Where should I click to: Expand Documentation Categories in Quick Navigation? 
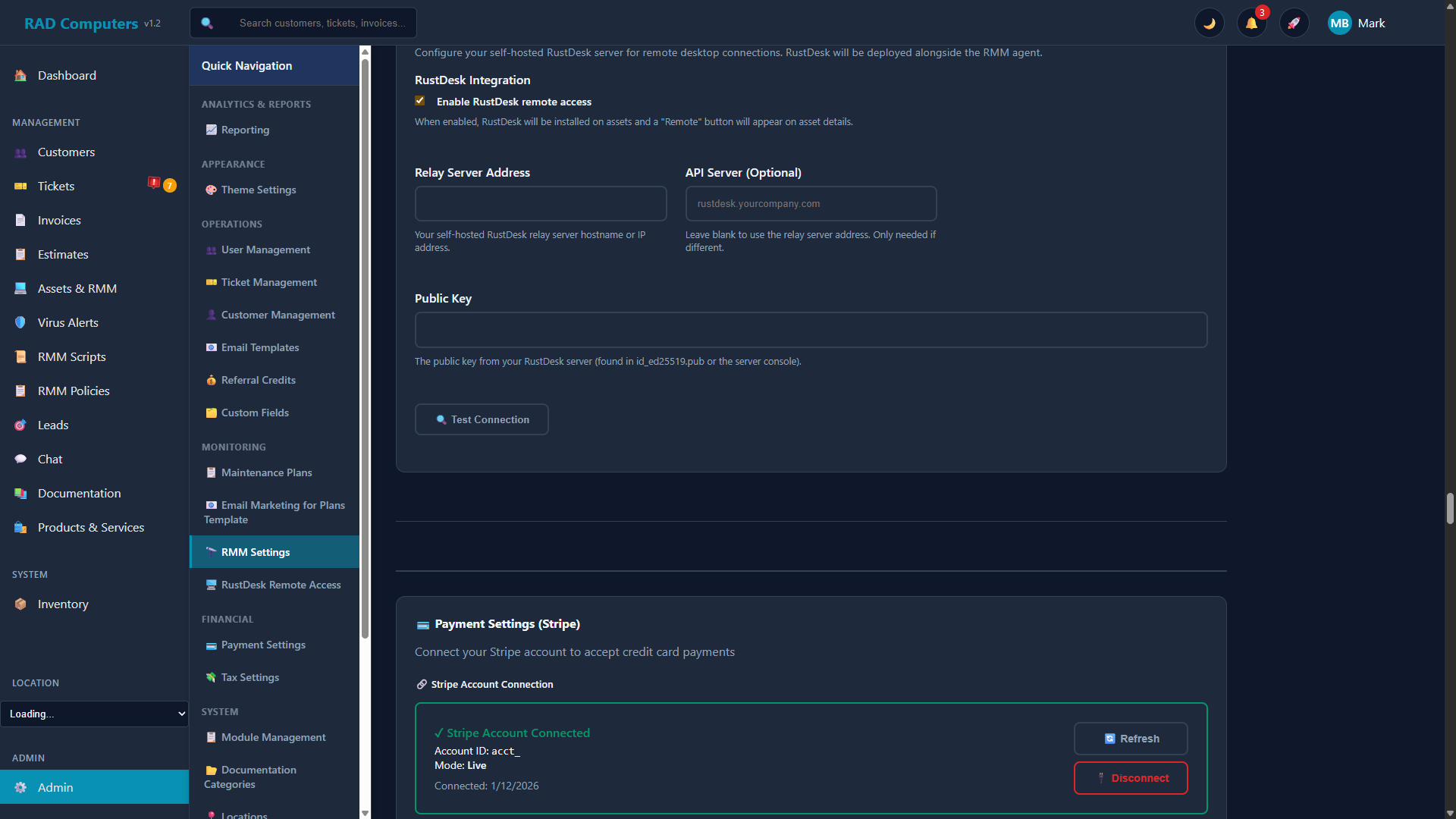coord(258,777)
